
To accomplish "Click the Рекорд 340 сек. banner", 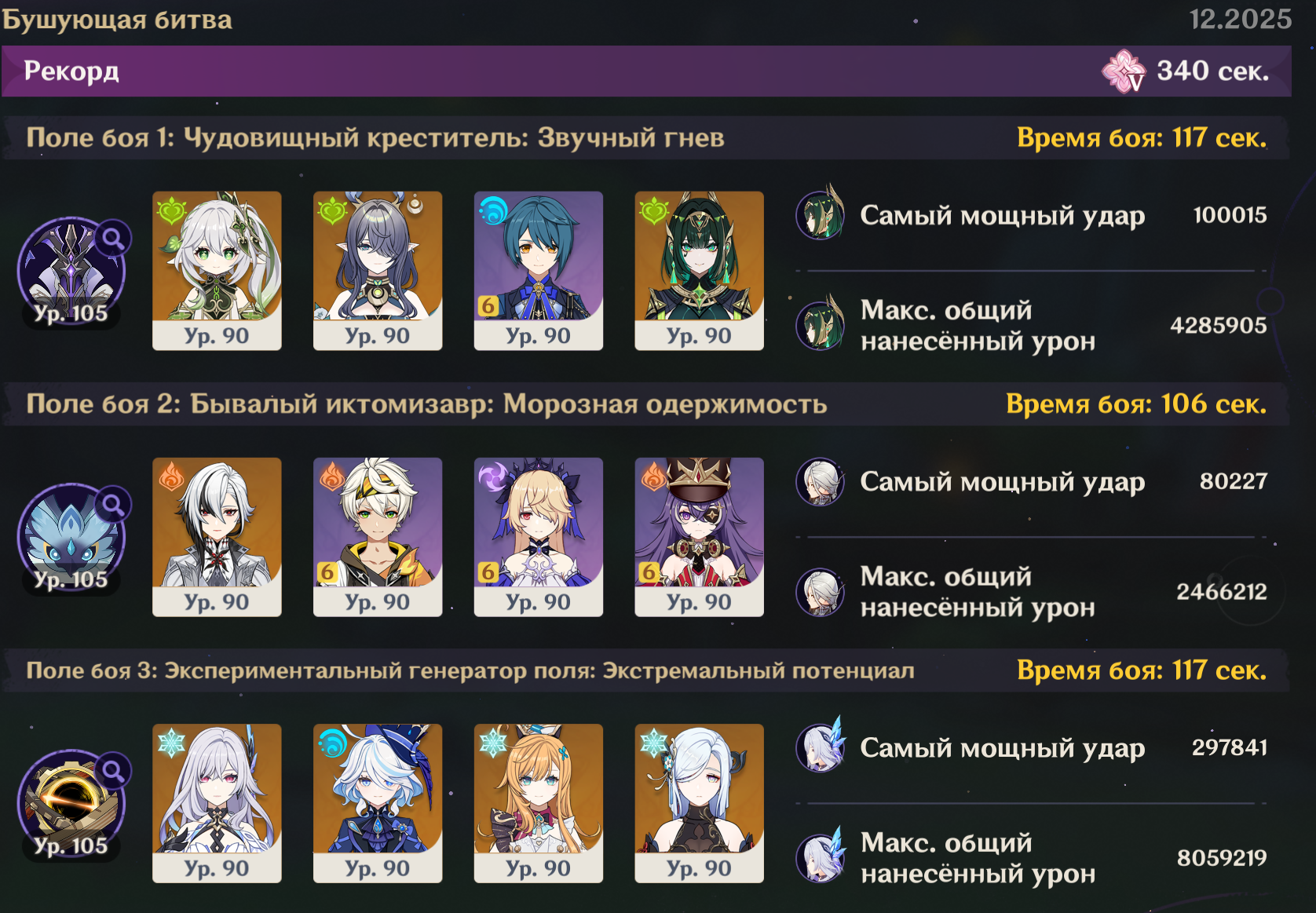I will [x=646, y=71].
